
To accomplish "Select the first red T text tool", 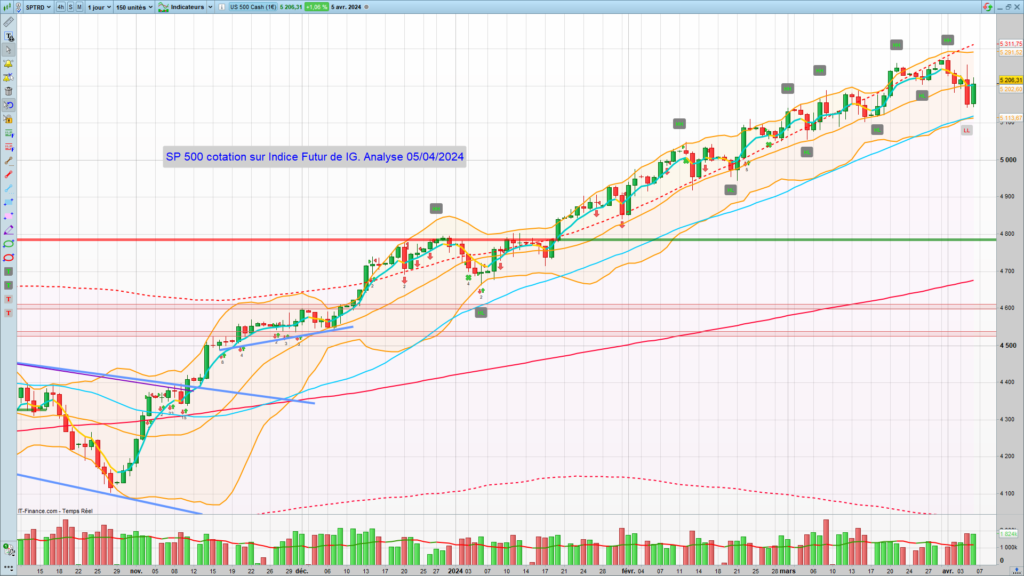I will (8, 299).
